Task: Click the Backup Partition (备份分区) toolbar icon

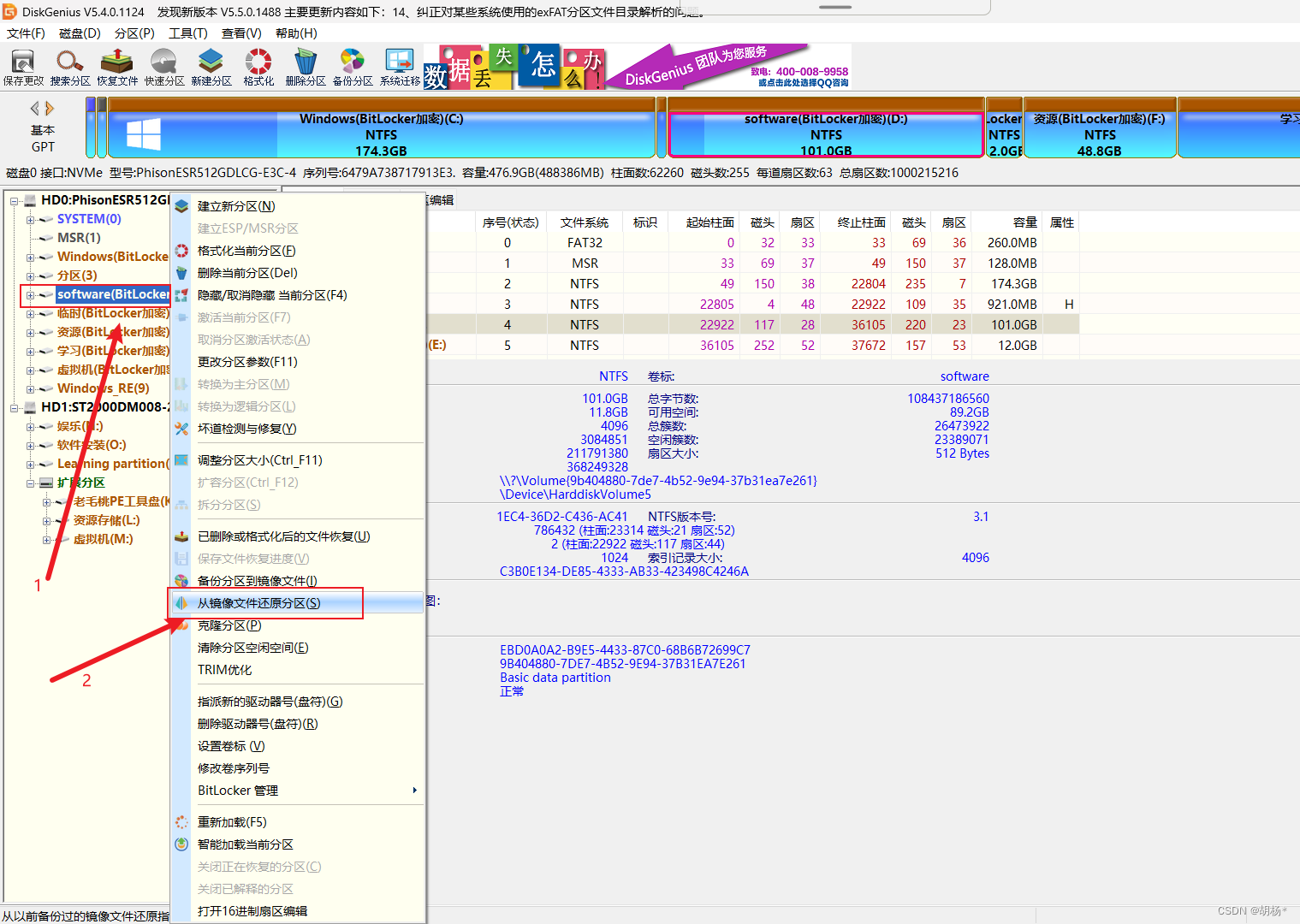Action: [353, 67]
